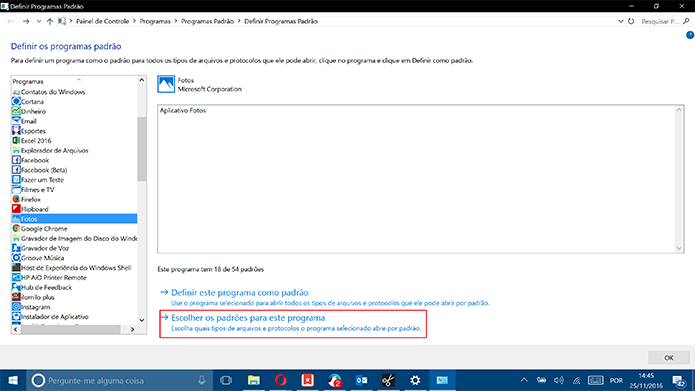Screen dimensions: 695x391
Task: Click the Esportes app icon
Action: [16, 131]
